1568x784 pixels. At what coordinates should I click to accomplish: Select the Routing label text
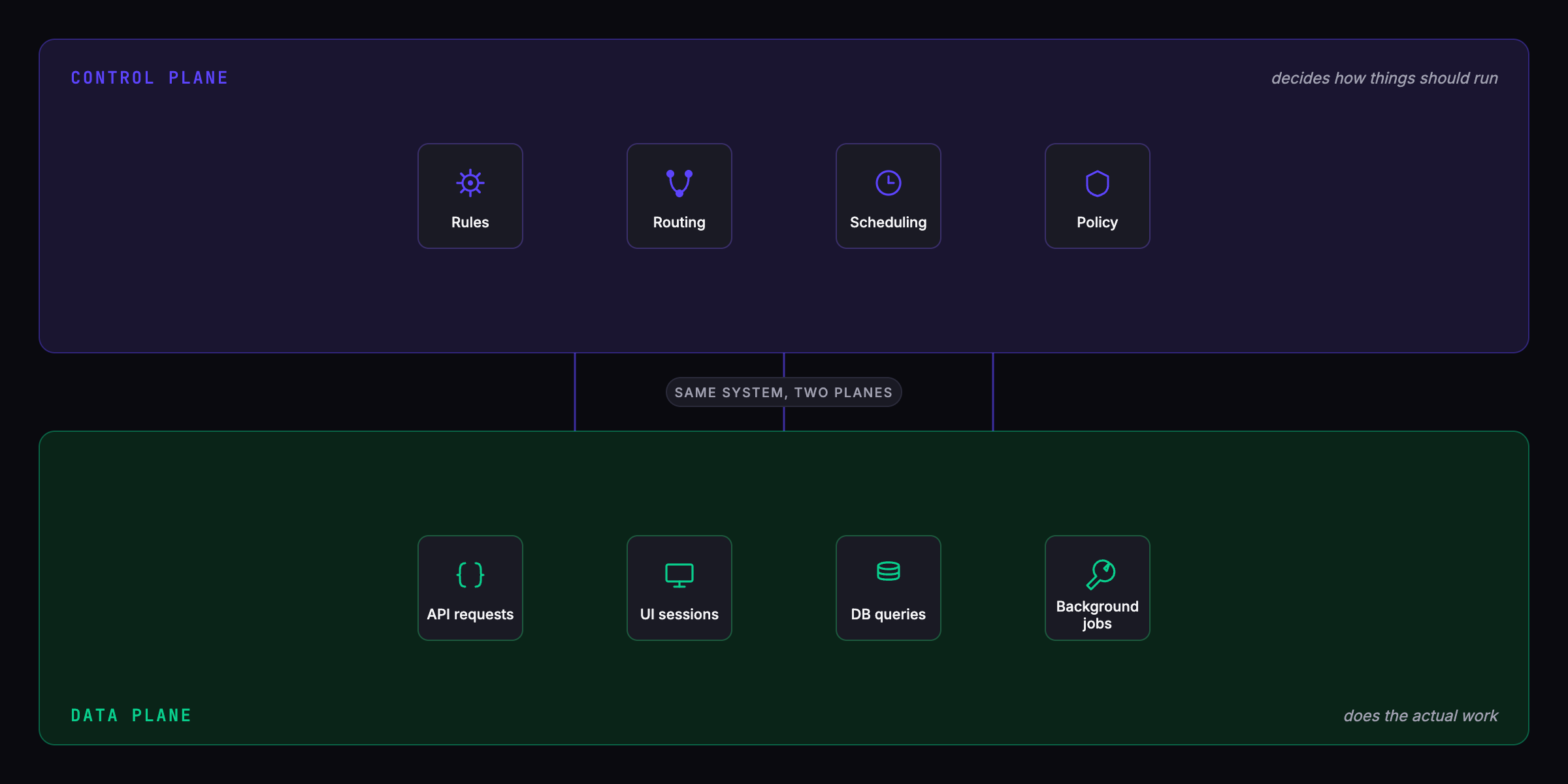tap(679, 223)
